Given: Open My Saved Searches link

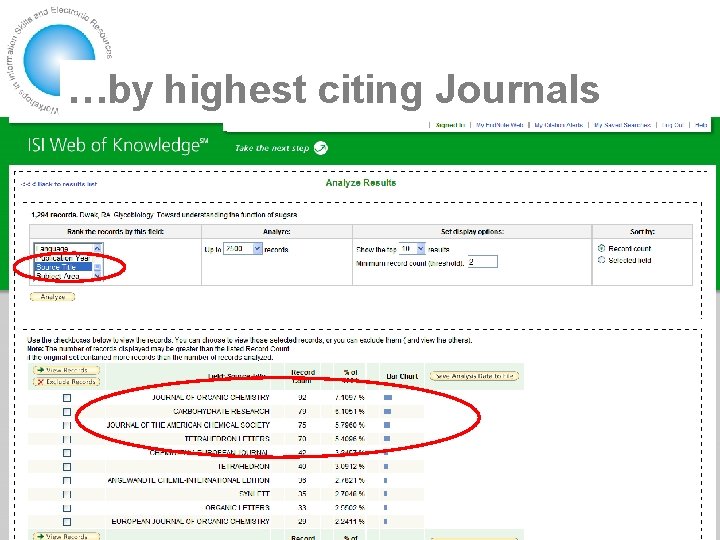Looking at the screenshot, I should tap(622, 125).
